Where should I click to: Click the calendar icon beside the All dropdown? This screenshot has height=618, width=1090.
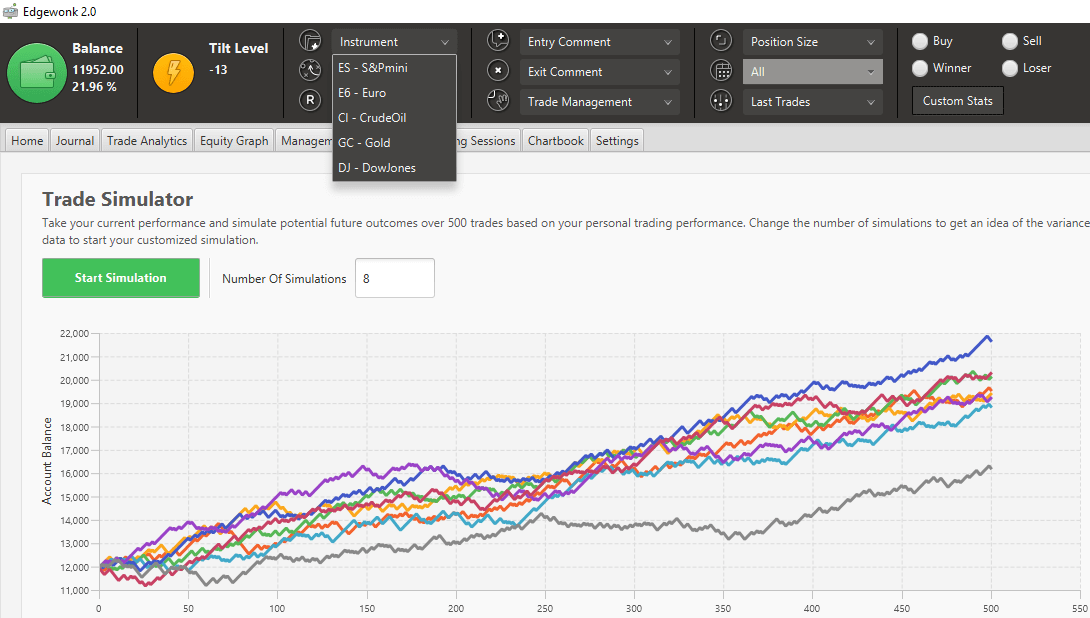coord(721,70)
